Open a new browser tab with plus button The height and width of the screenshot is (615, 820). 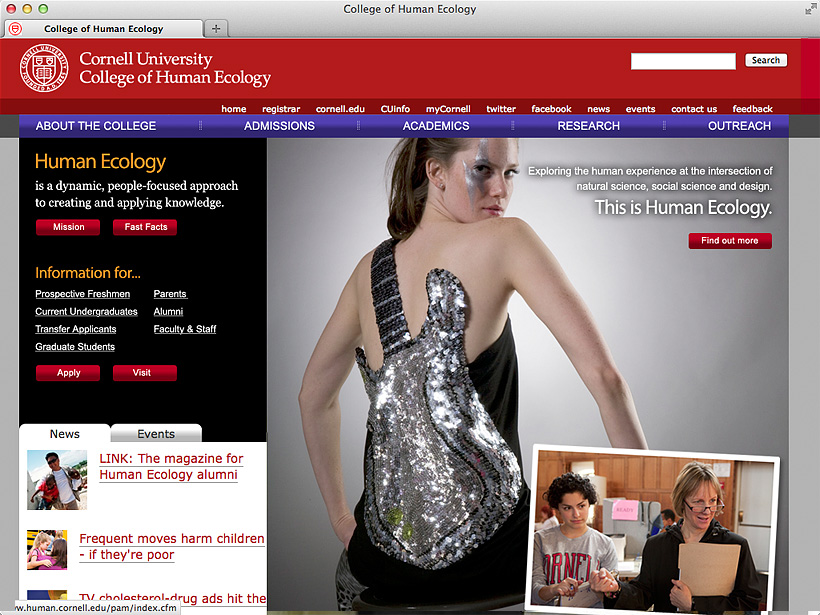click(x=216, y=29)
